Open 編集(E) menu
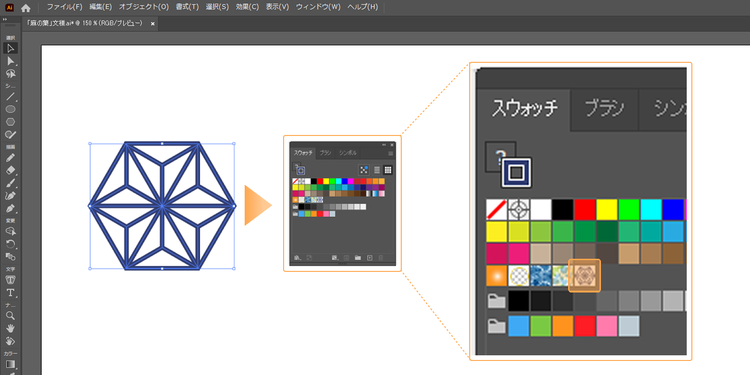The image size is (750, 375). coord(100,7)
